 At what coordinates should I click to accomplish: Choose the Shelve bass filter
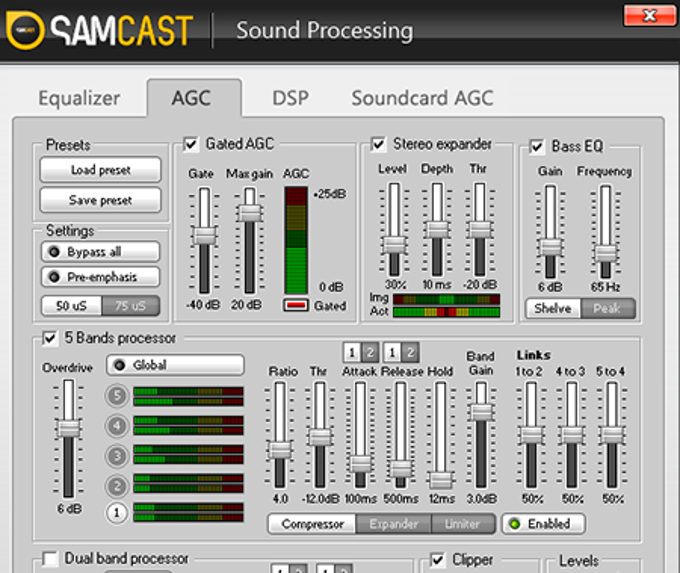click(x=553, y=308)
